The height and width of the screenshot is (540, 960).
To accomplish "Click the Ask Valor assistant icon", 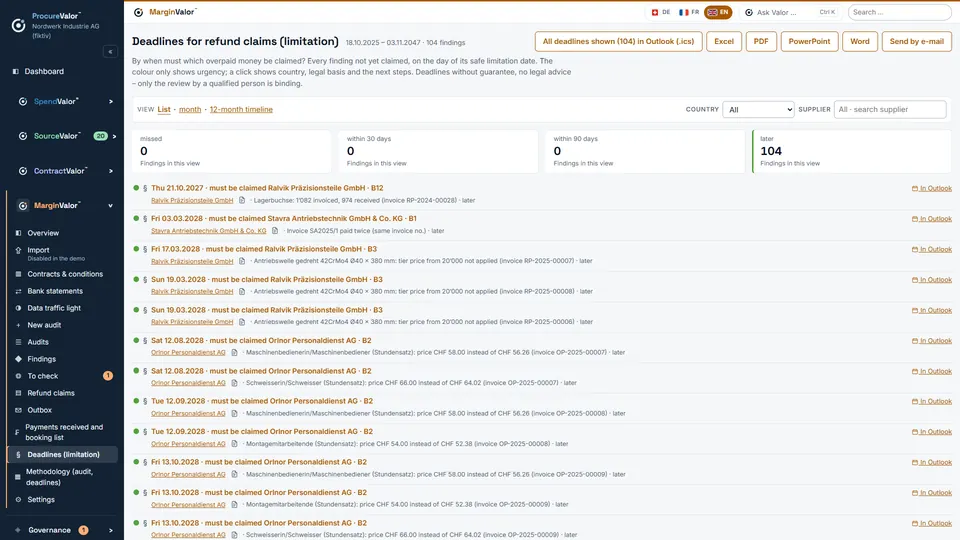I will click(749, 12).
